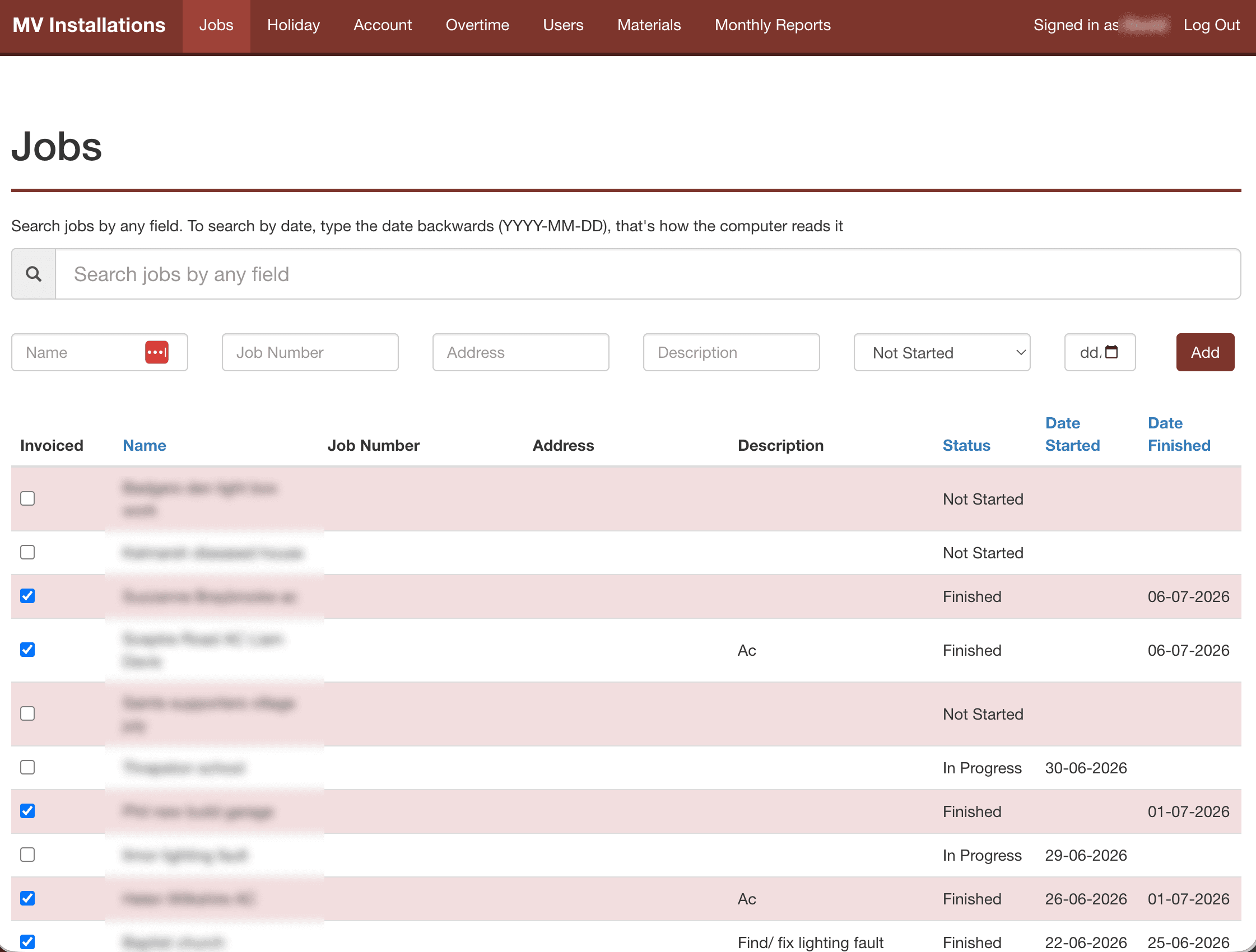This screenshot has height=952, width=1256.
Task: Click Log Out link
Action: [x=1211, y=26]
